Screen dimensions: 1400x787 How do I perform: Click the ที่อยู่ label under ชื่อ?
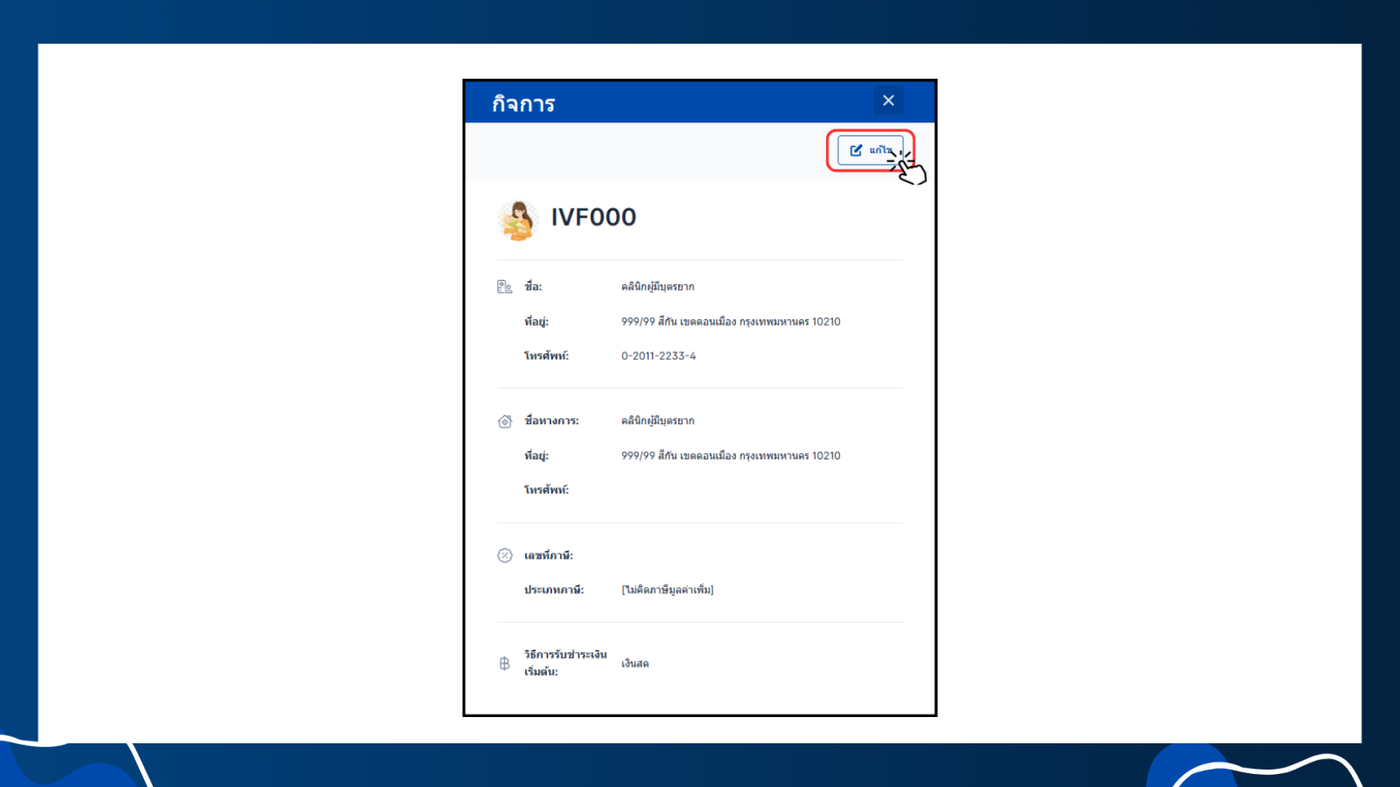(x=536, y=322)
